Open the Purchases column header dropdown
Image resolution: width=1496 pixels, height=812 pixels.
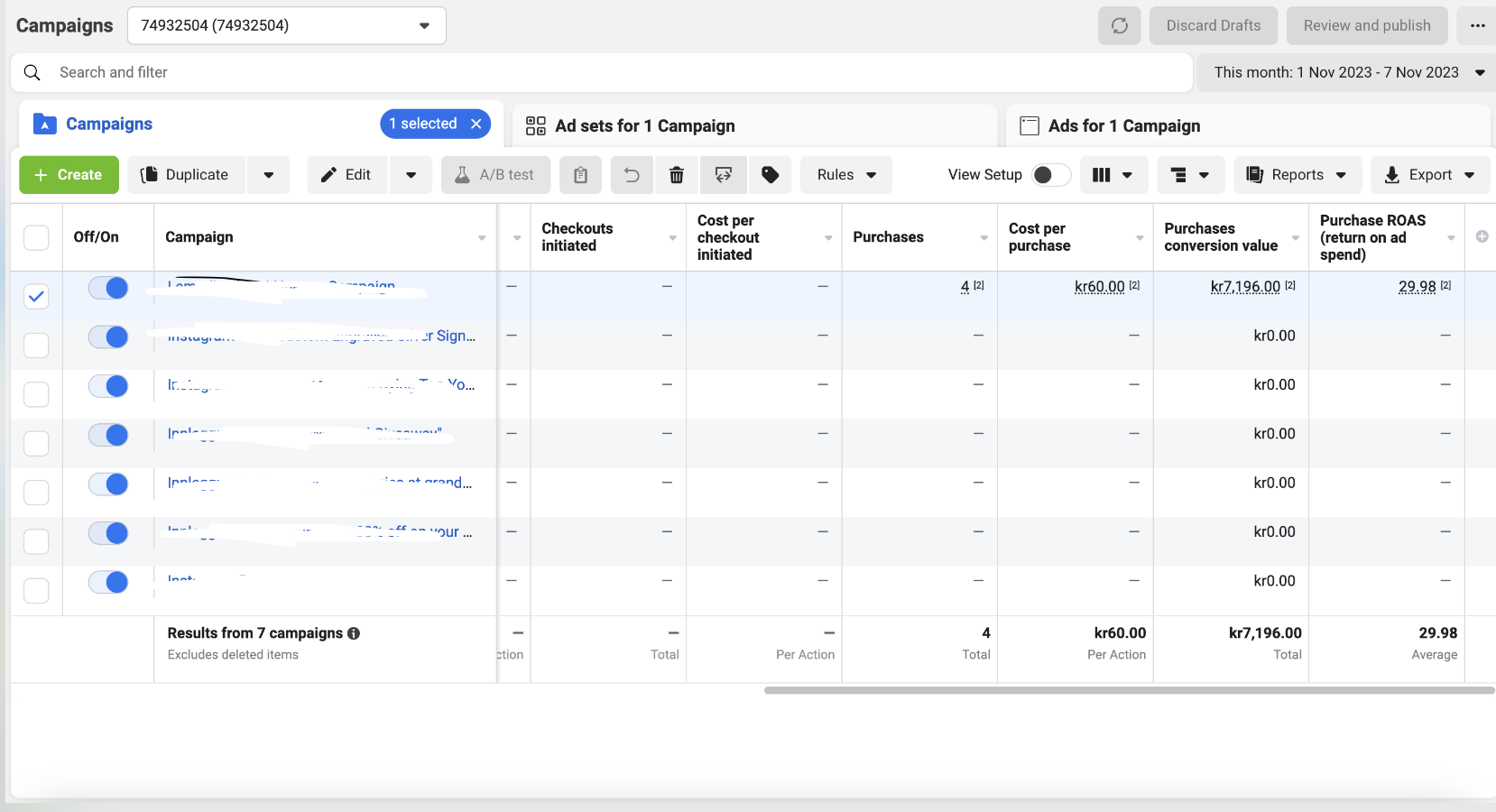coord(984,237)
